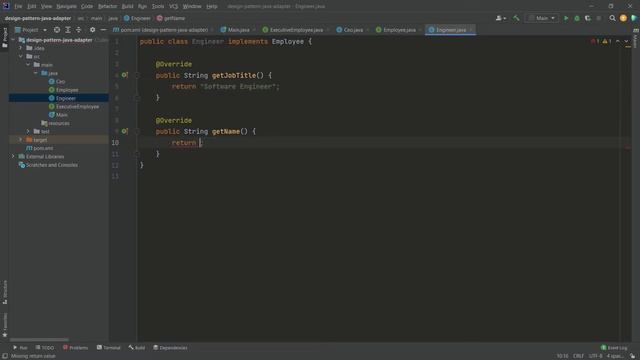Click the Expand All icon in Project panel
The width and height of the screenshot is (640, 360).
coord(68,30)
